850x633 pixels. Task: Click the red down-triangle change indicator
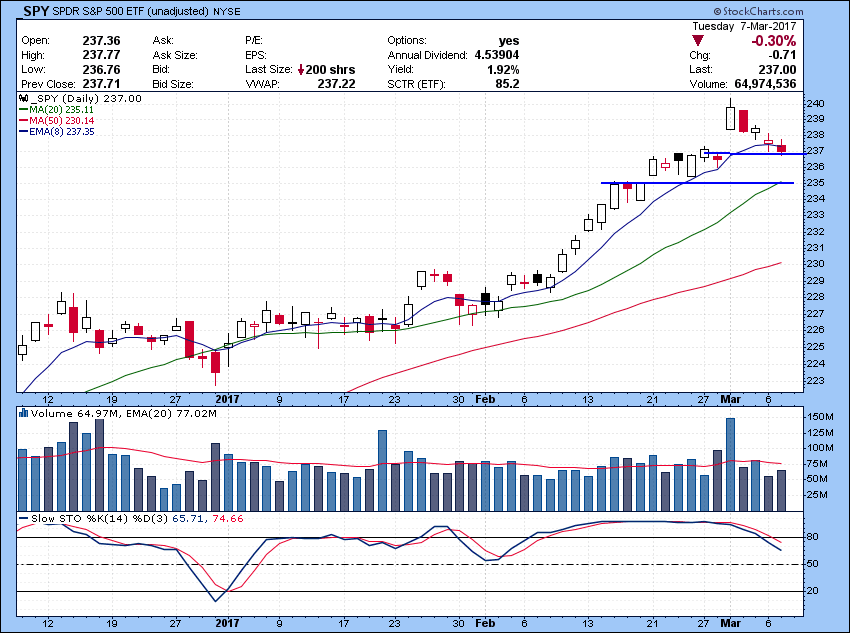(x=698, y=41)
